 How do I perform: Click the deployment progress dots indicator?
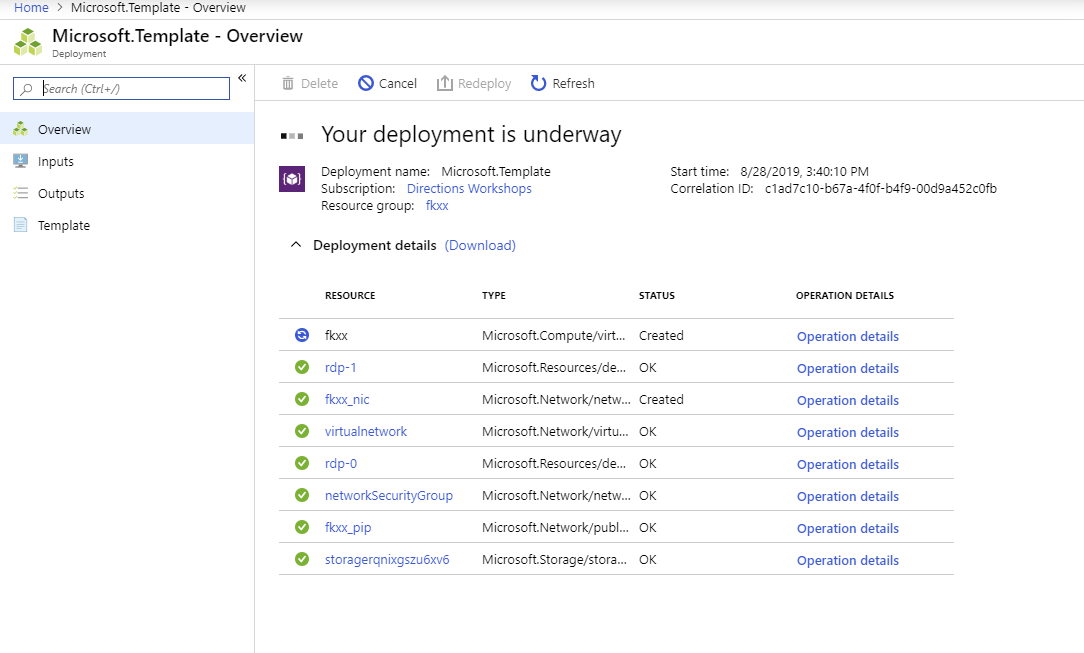tap(292, 136)
